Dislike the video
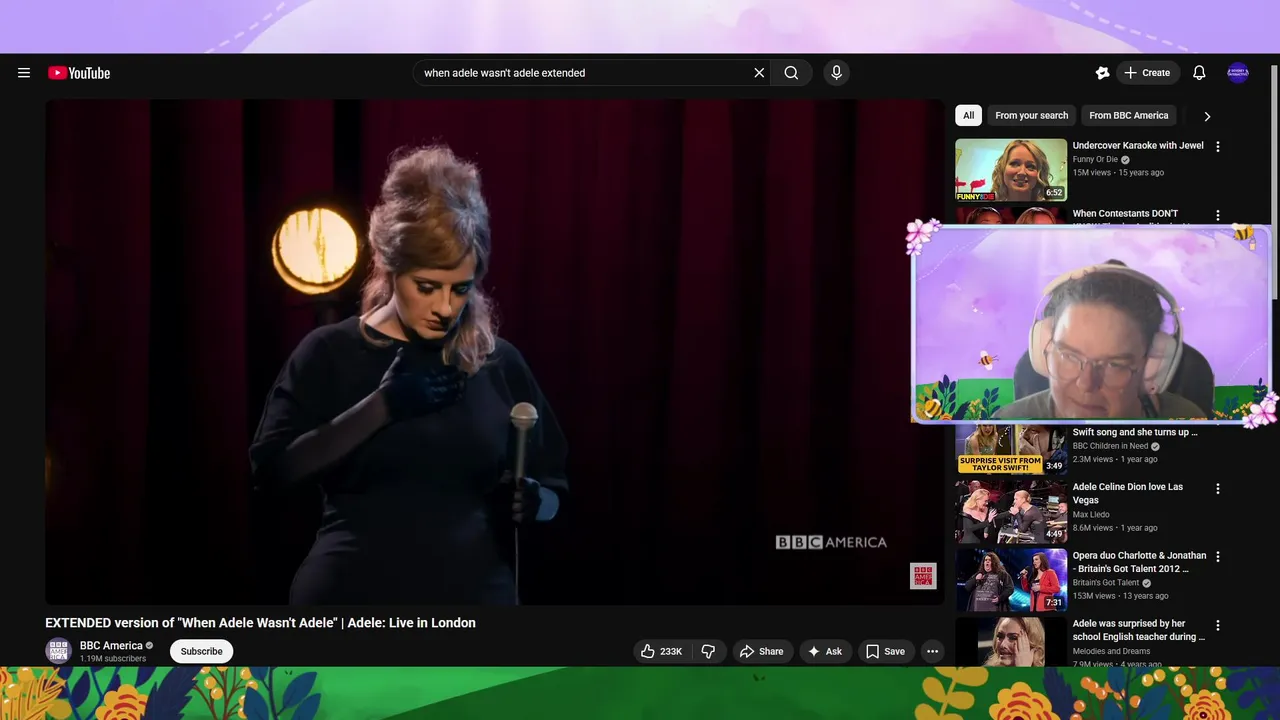This screenshot has width=1280, height=720. (708, 651)
